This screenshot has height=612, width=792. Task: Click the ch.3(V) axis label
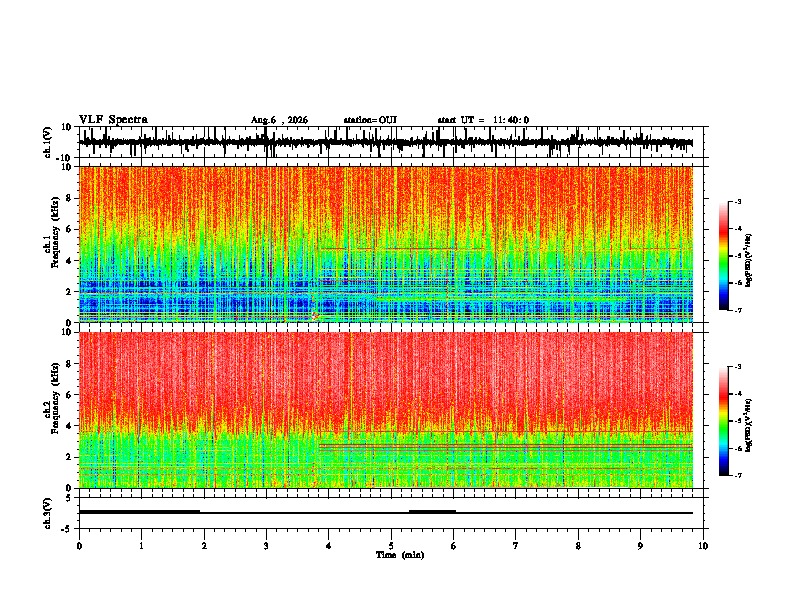48,513
